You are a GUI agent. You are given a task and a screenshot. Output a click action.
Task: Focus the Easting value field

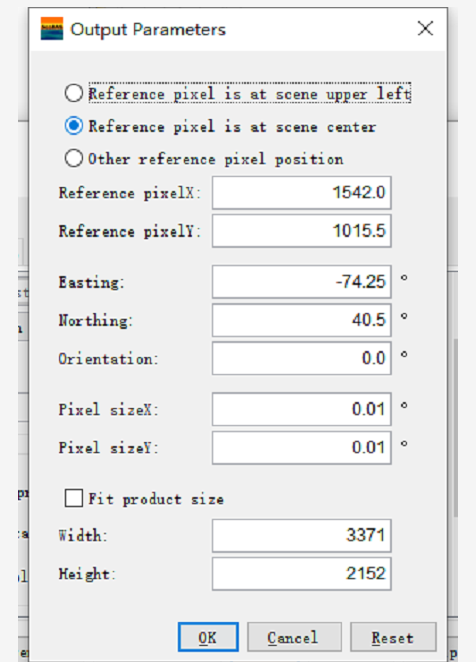coord(302,282)
